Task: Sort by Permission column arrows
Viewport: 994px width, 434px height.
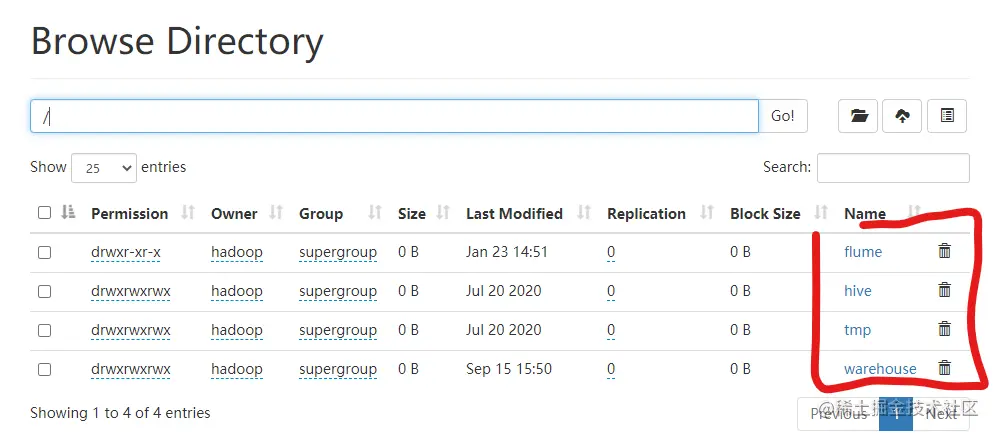Action: tap(188, 213)
